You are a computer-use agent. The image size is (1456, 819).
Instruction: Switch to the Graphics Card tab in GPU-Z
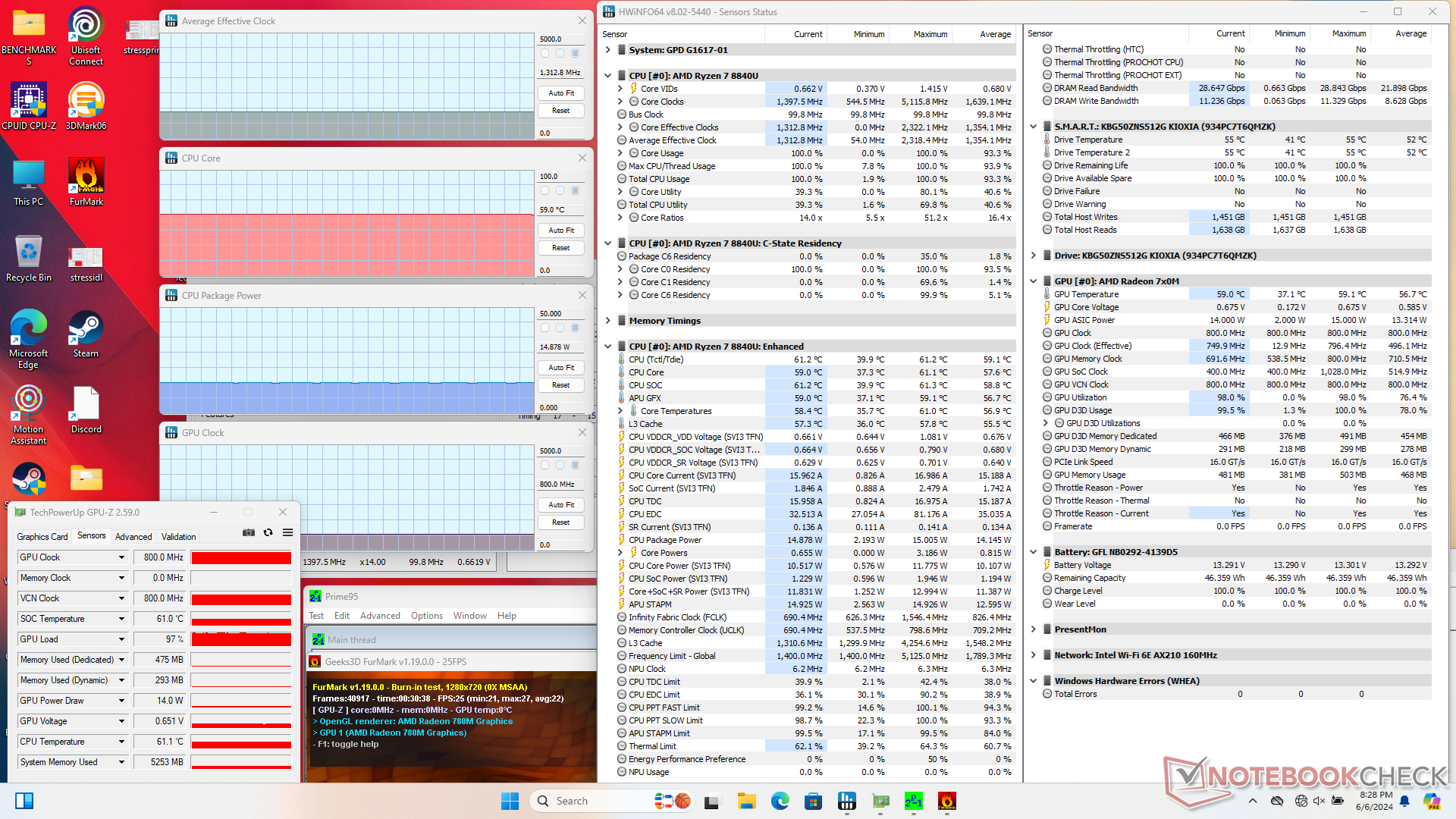tap(42, 536)
